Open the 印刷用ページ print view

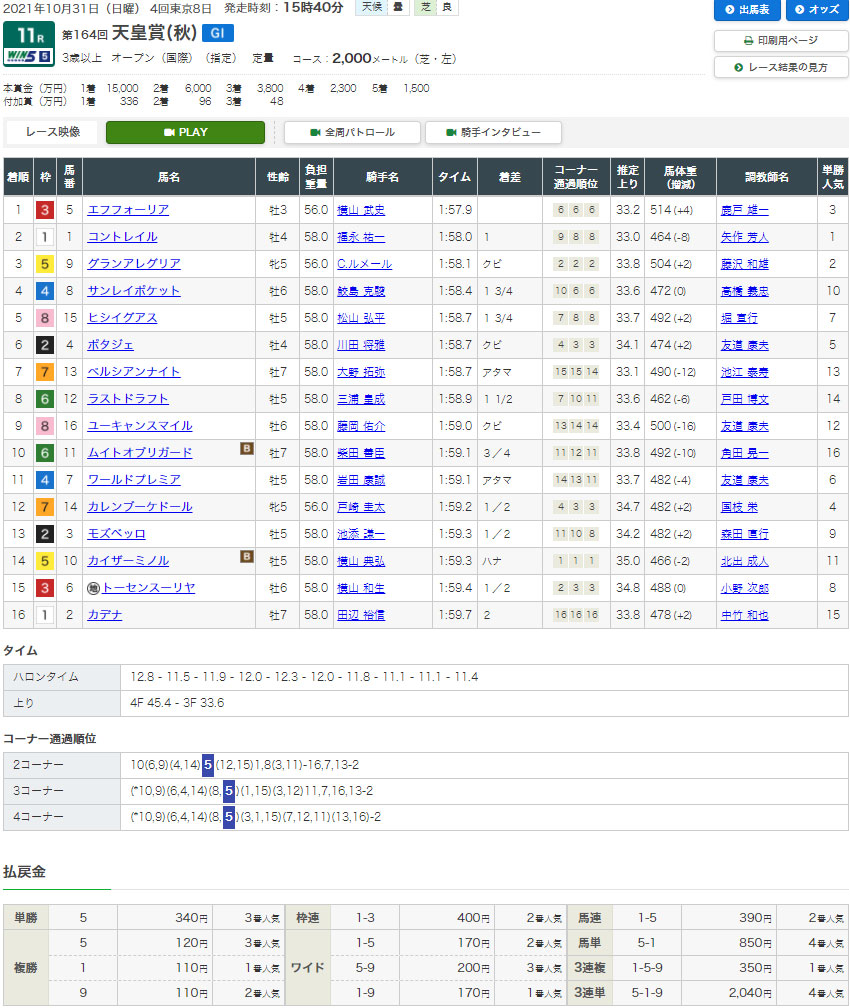point(781,41)
